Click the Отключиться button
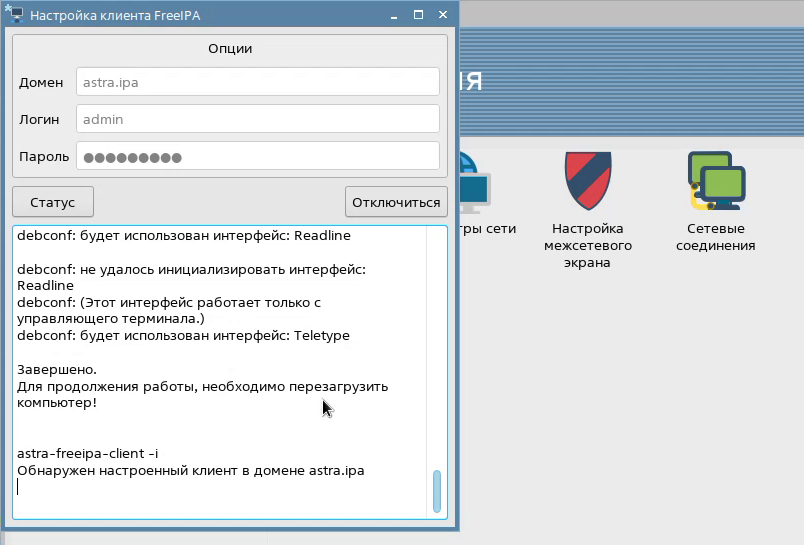The height and width of the screenshot is (545, 804). tap(396, 202)
